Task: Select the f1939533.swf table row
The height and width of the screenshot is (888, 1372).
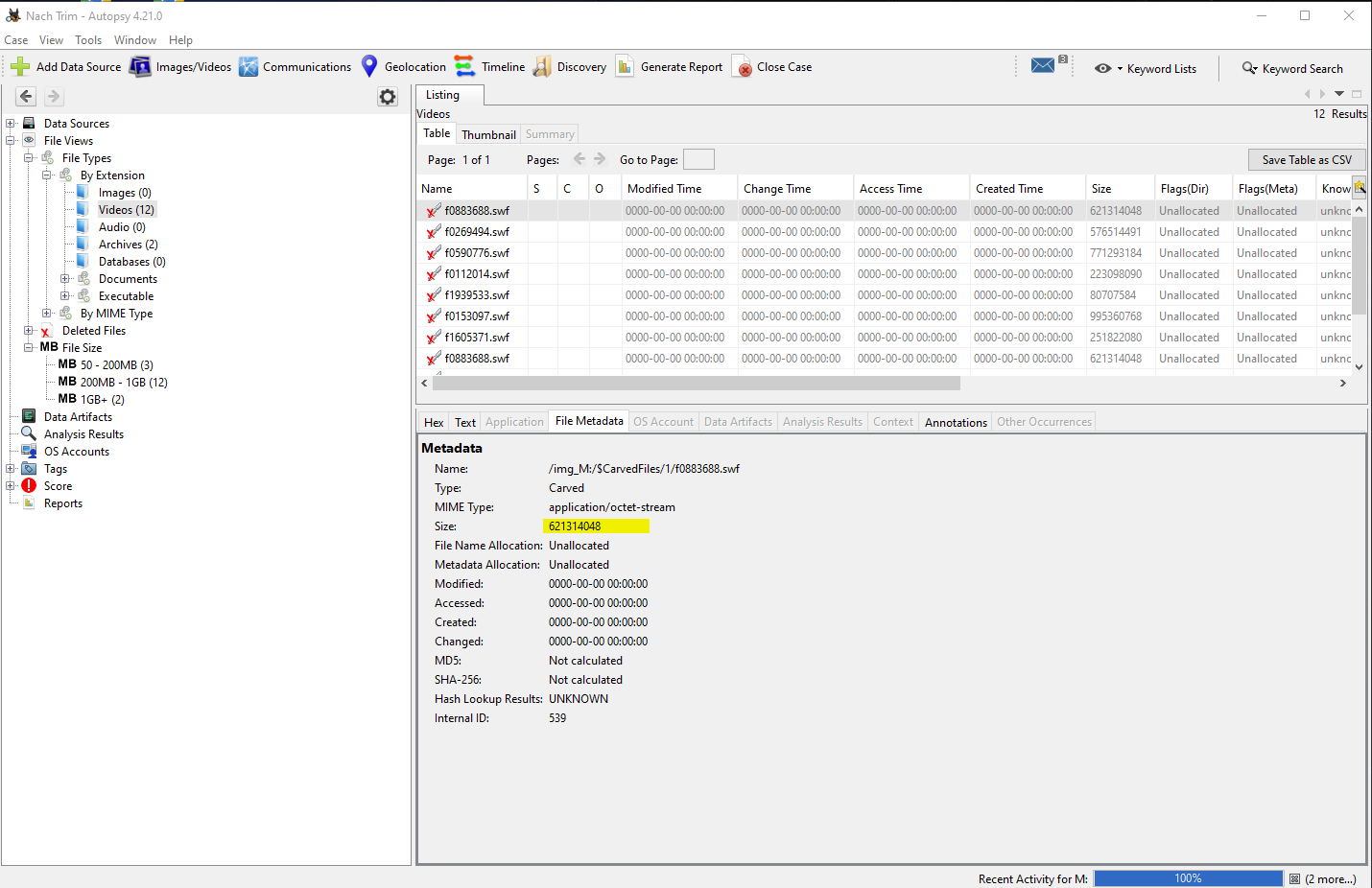Action: (x=885, y=294)
